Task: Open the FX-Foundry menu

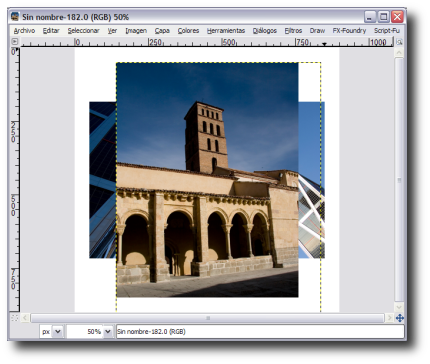Action: [349, 31]
